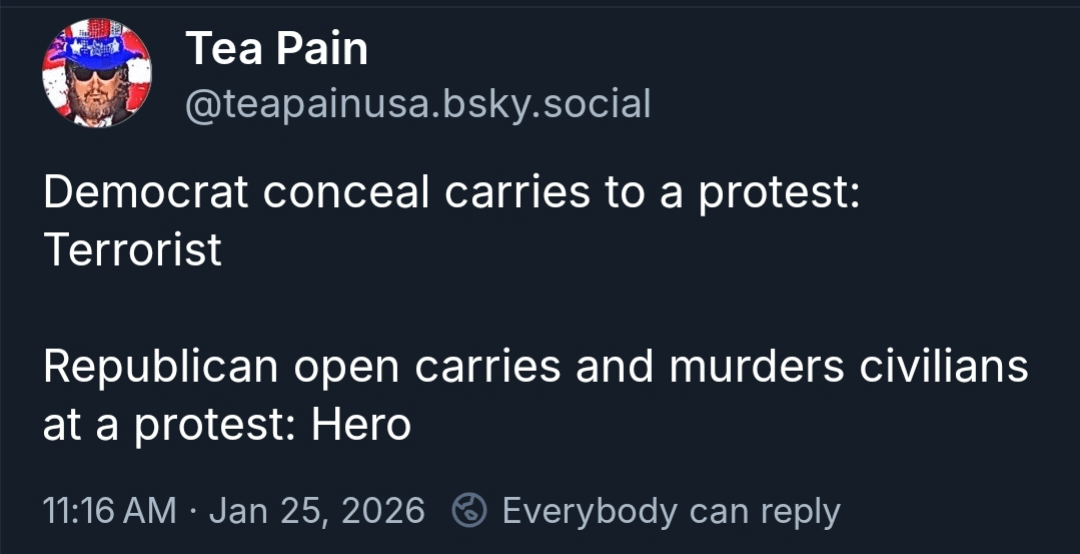The width and height of the screenshot is (1080, 554).
Task: Click the sunglasses on the avatar image
Action: (x=95, y=73)
